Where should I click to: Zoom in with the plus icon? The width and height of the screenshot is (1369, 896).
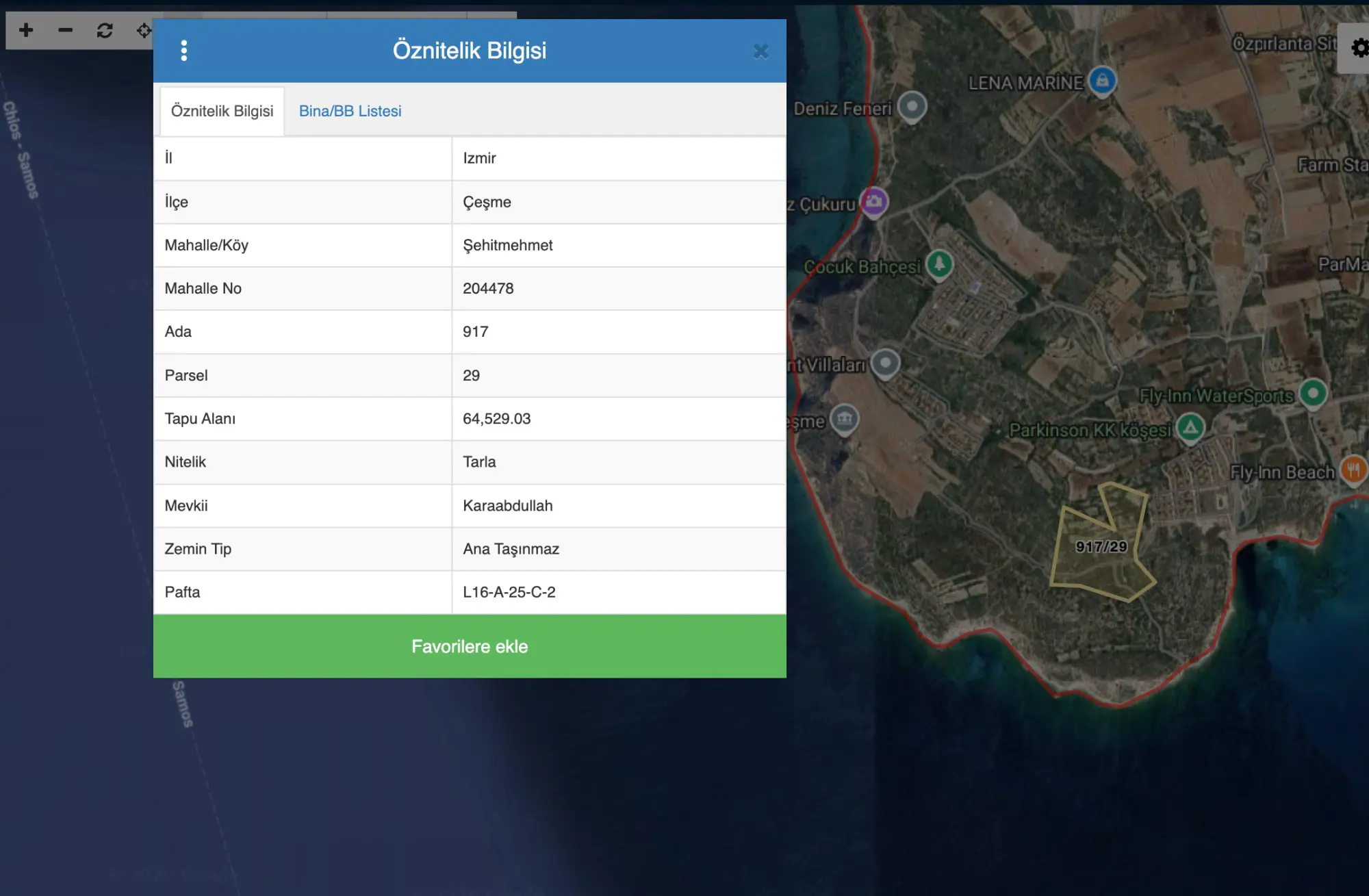point(26,30)
